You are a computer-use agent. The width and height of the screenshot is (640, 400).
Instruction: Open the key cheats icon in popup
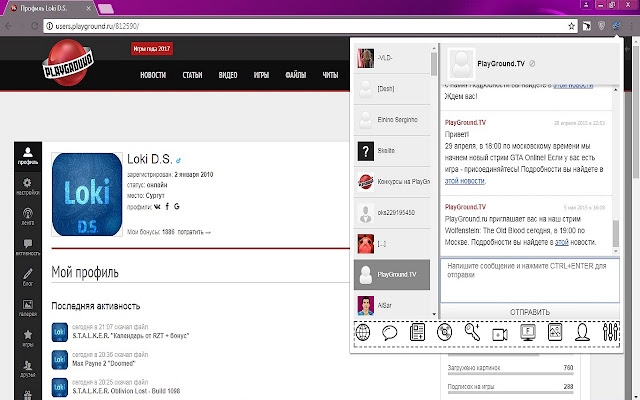(x=472, y=332)
